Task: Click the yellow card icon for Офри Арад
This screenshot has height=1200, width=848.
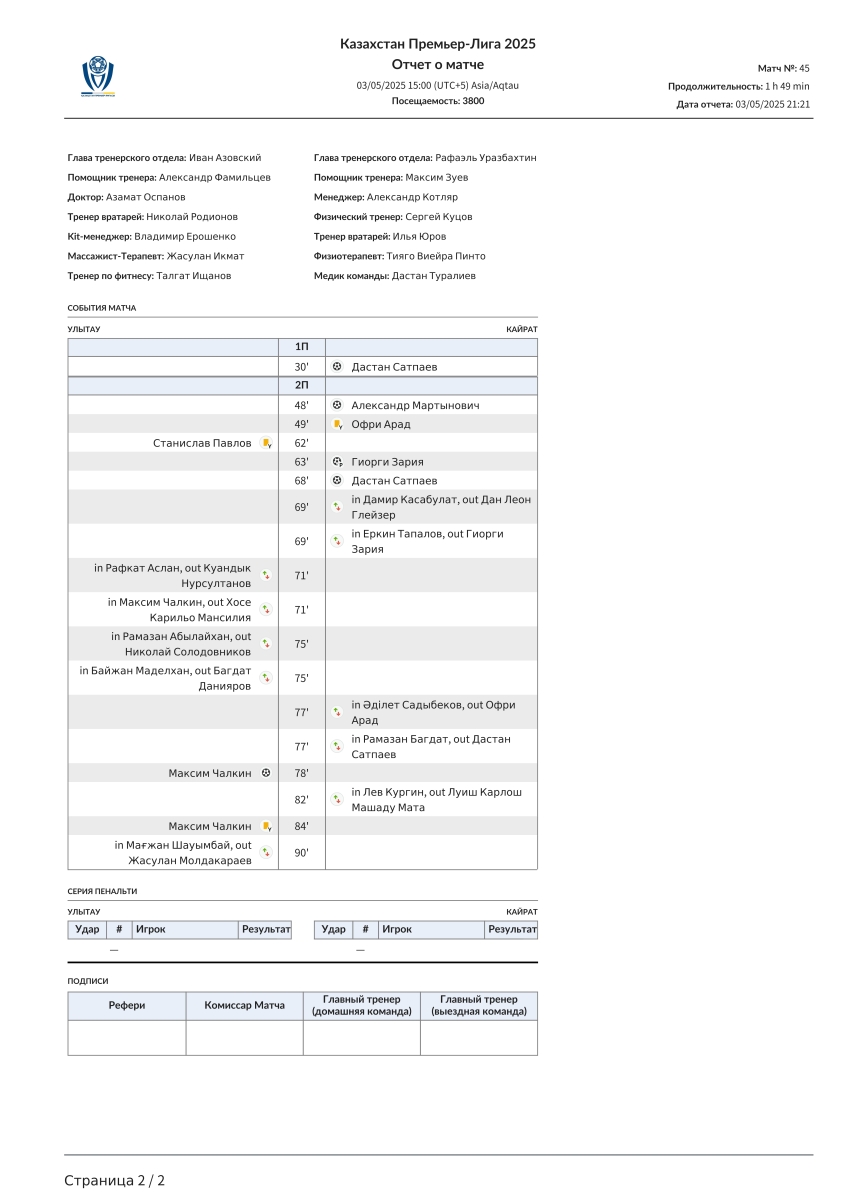Action: tap(337, 425)
